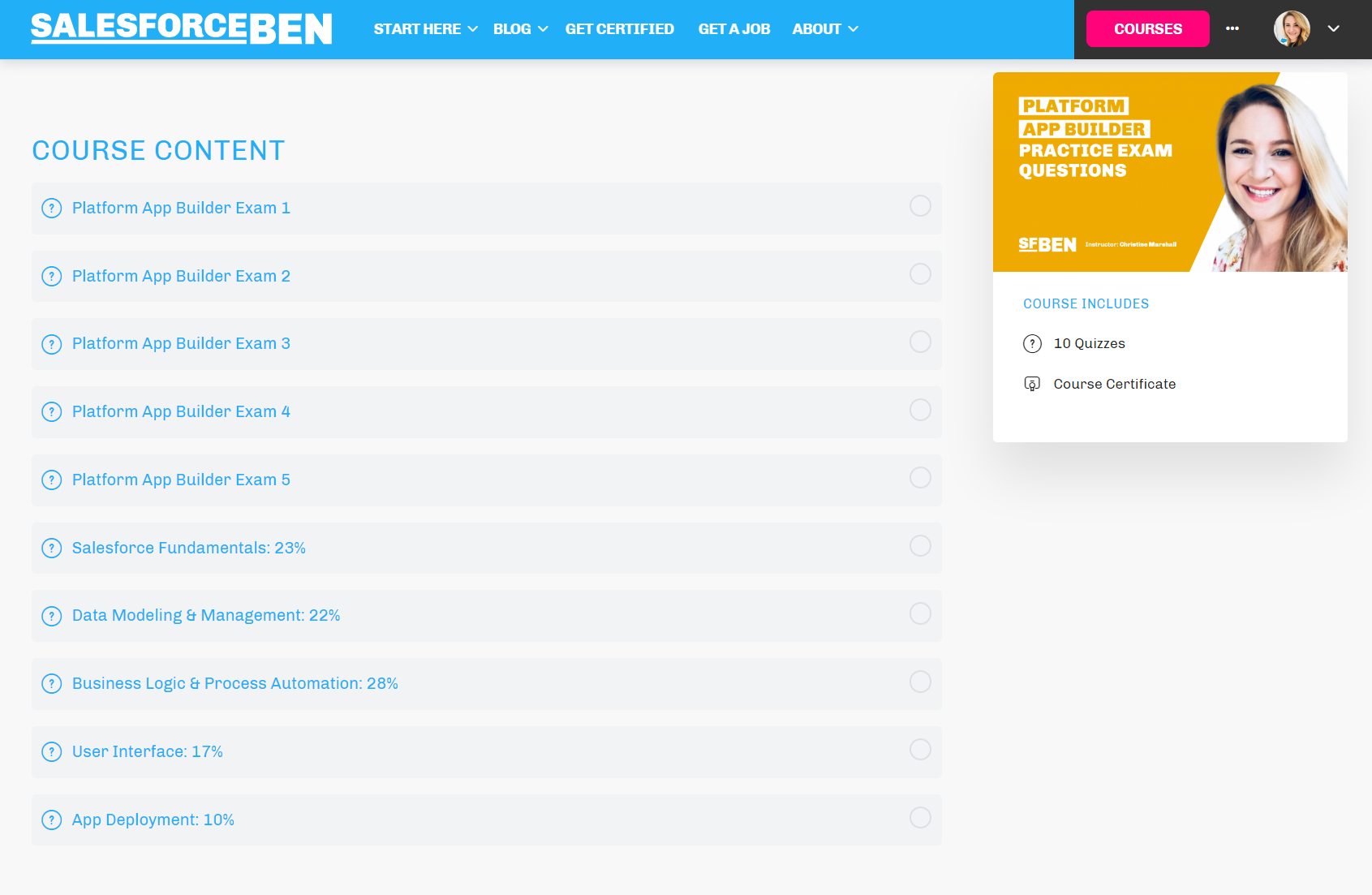Viewport: 1372px width, 895px height.
Task: Expand the Blog dropdown chevron
Action: point(543,29)
